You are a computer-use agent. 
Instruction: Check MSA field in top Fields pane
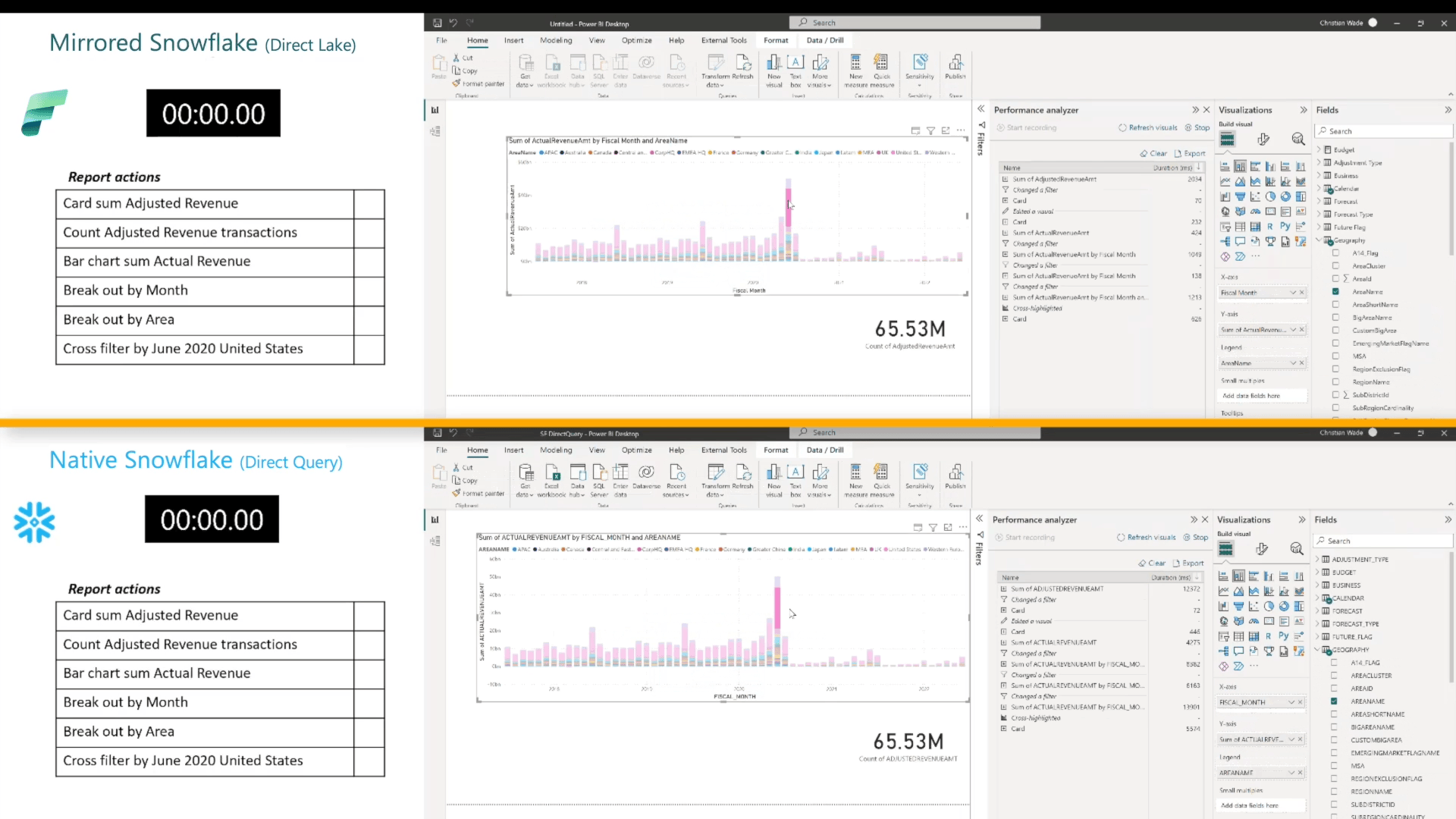[x=1335, y=356]
